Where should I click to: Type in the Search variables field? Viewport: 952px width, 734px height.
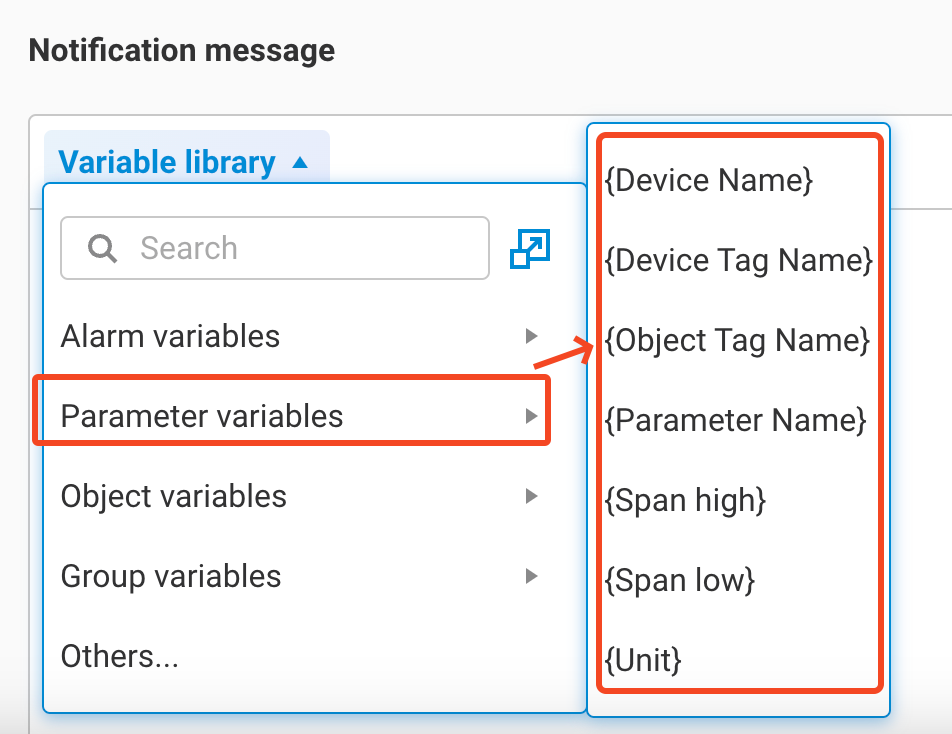290,248
